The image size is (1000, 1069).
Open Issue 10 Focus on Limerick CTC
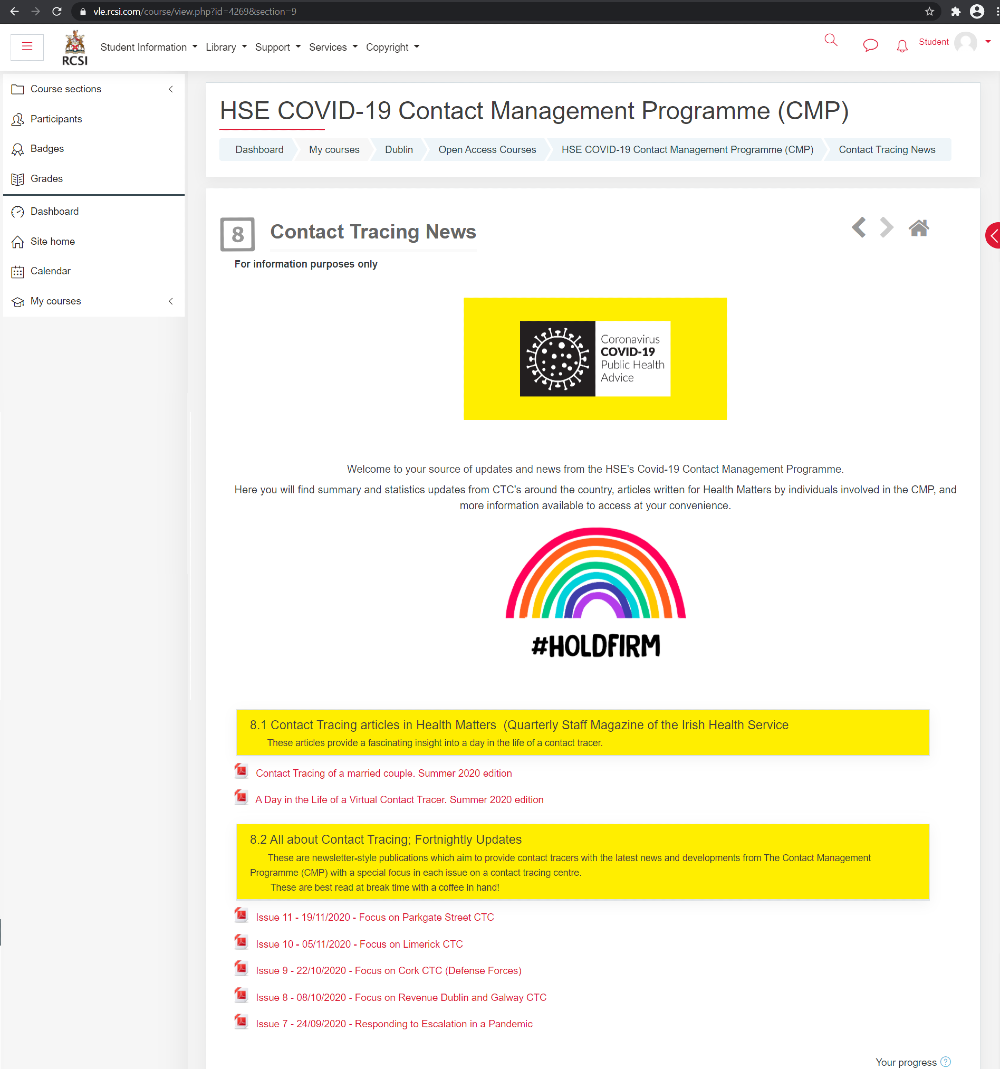pos(359,944)
